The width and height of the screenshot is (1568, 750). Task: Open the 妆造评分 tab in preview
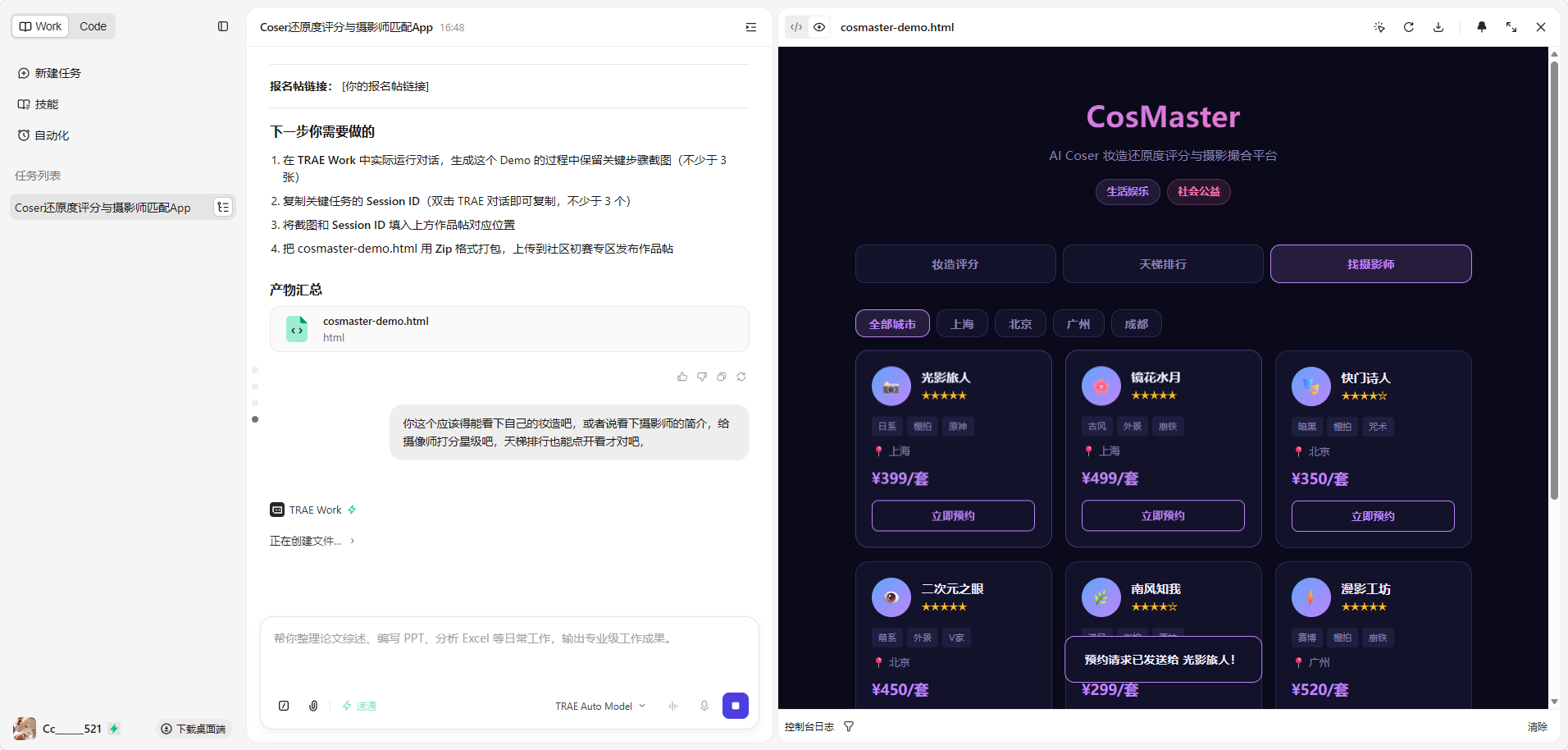click(955, 264)
